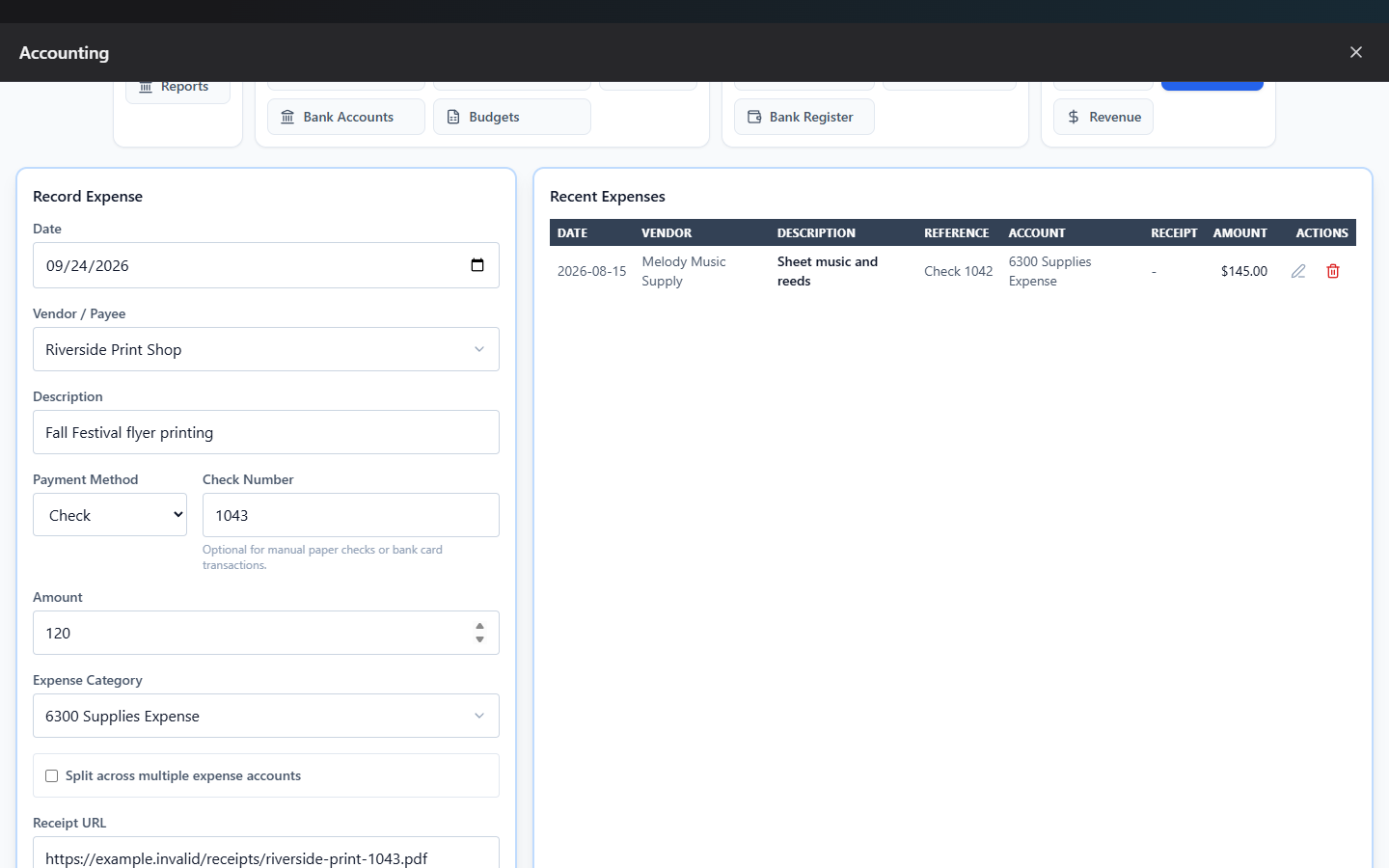Click the Revenue dollar sign icon
This screenshot has height=868, width=1389.
1074,117
